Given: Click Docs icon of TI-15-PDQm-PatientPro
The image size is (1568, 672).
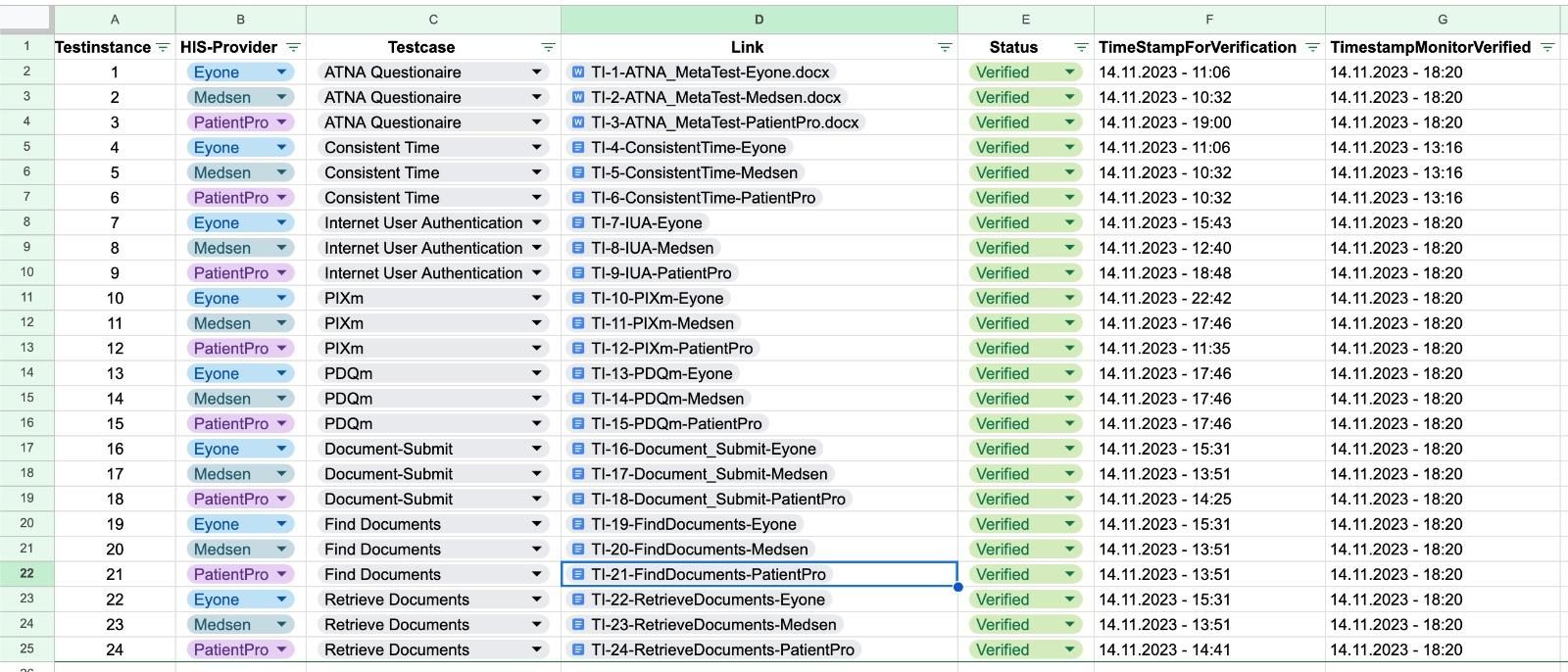Looking at the screenshot, I should click(x=578, y=424).
